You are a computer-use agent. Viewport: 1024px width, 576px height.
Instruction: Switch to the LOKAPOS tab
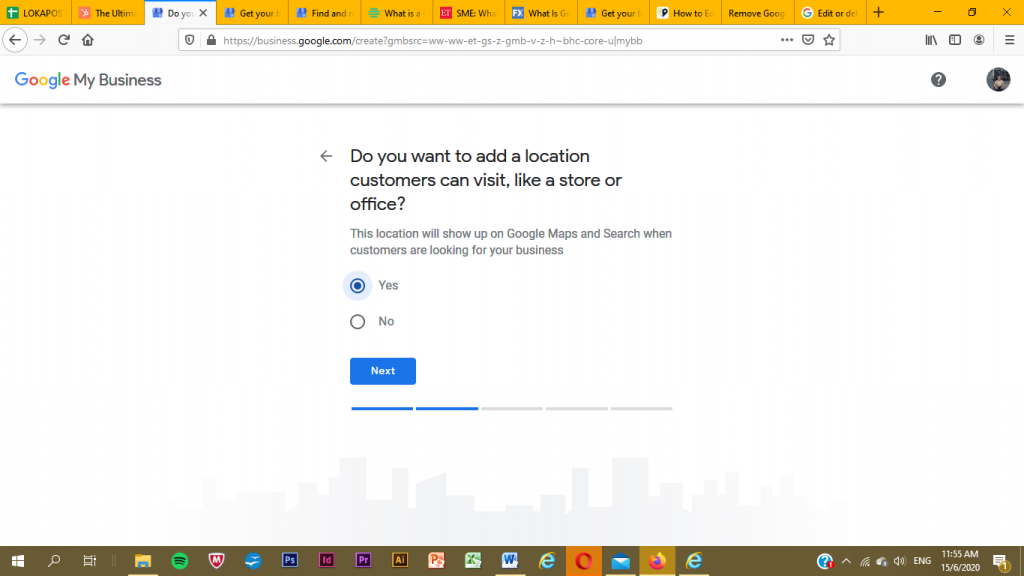36,13
